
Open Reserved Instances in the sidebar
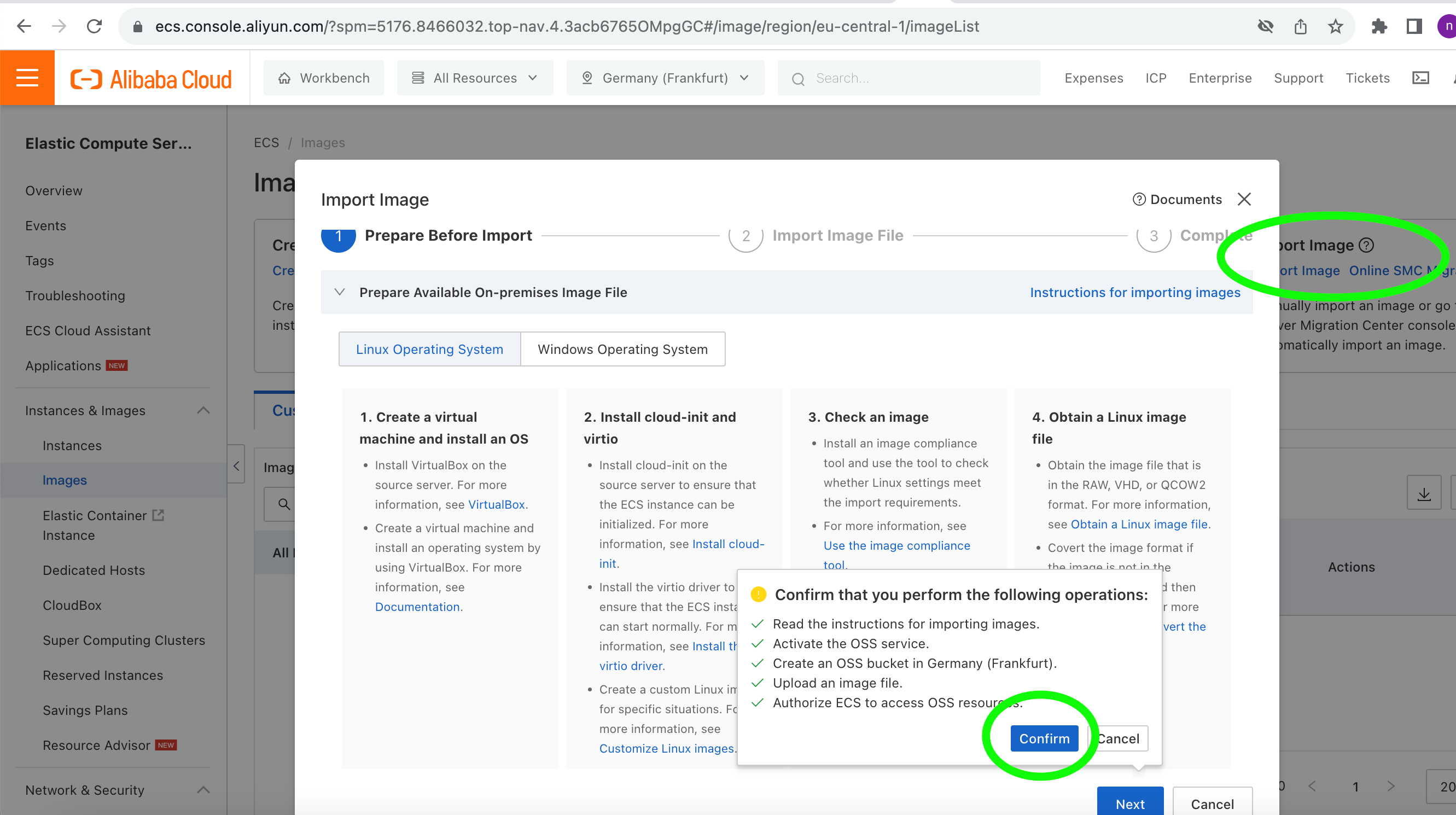pyautogui.click(x=103, y=676)
